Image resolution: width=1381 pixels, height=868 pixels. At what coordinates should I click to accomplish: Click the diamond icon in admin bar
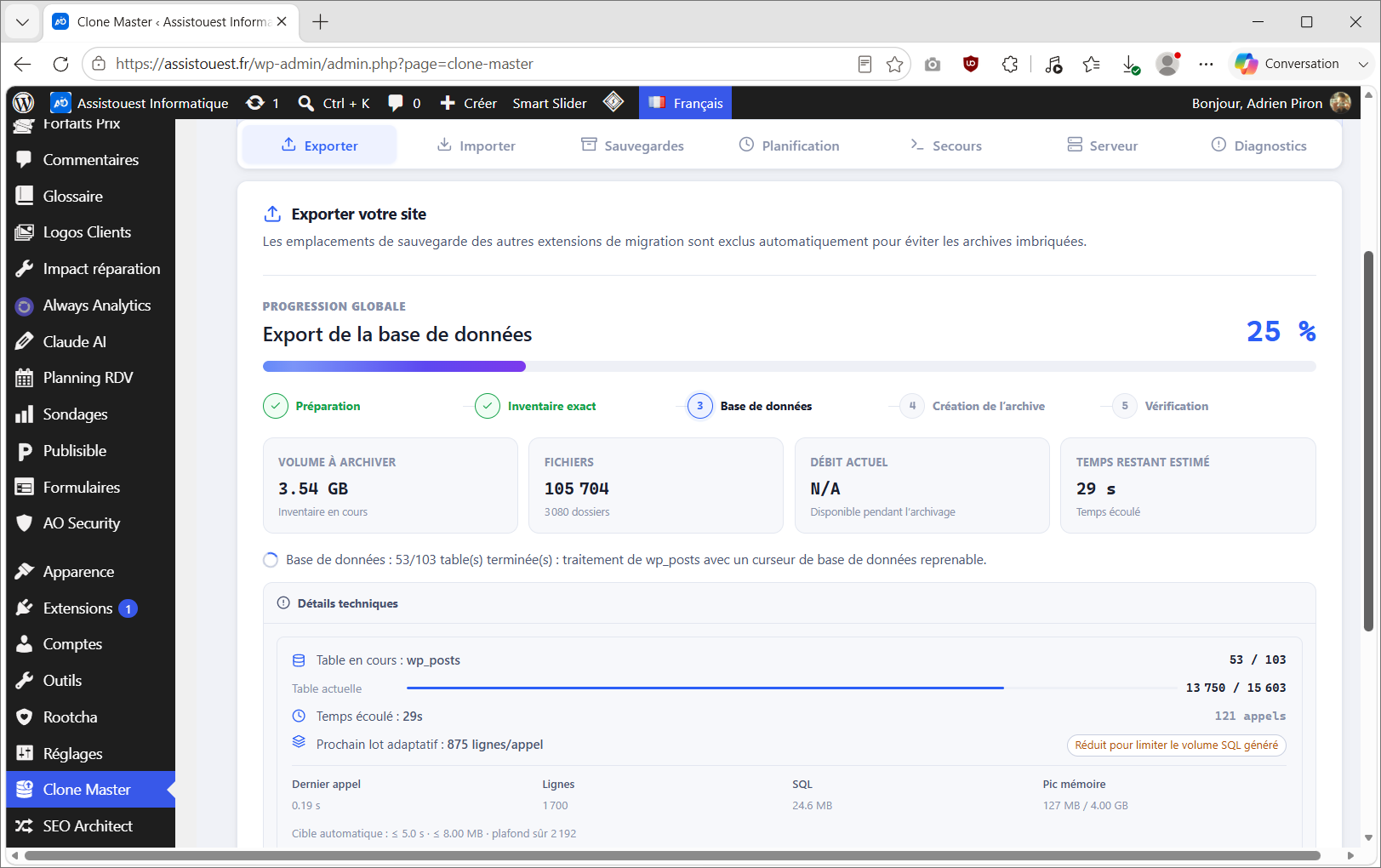[x=613, y=103]
